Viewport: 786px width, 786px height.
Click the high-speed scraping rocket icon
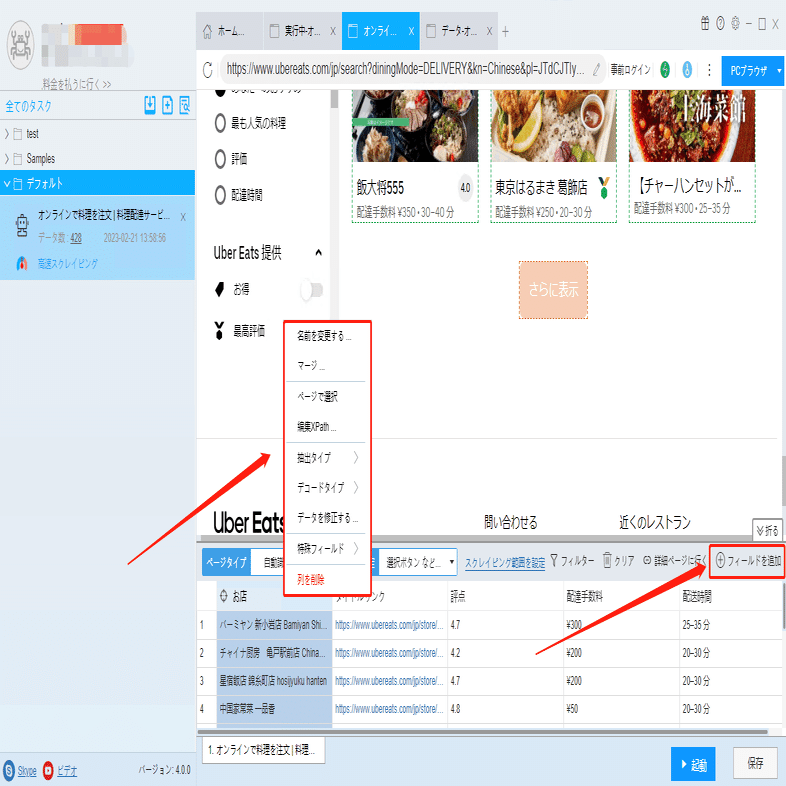[22, 263]
